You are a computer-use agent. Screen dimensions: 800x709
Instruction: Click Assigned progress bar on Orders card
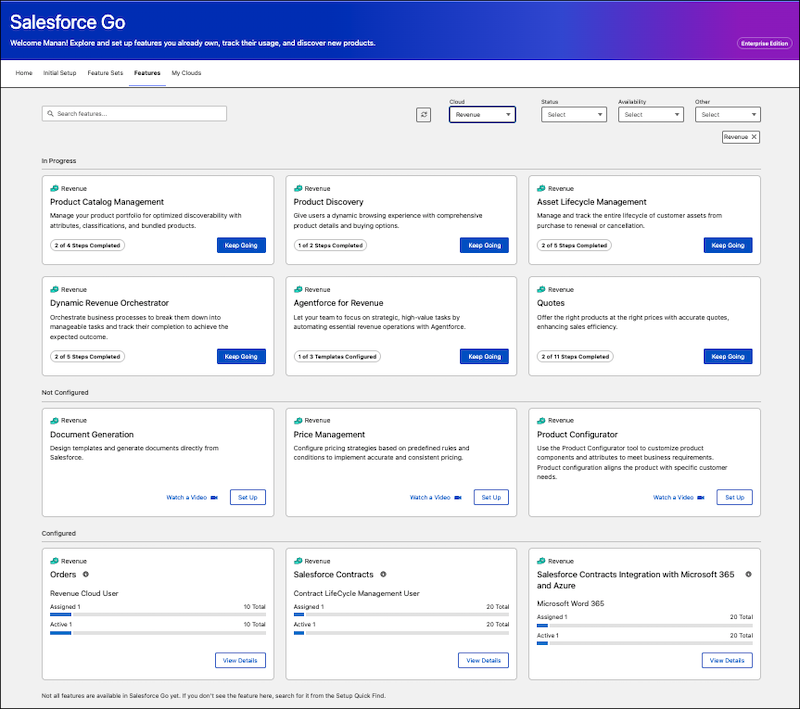coord(158,615)
